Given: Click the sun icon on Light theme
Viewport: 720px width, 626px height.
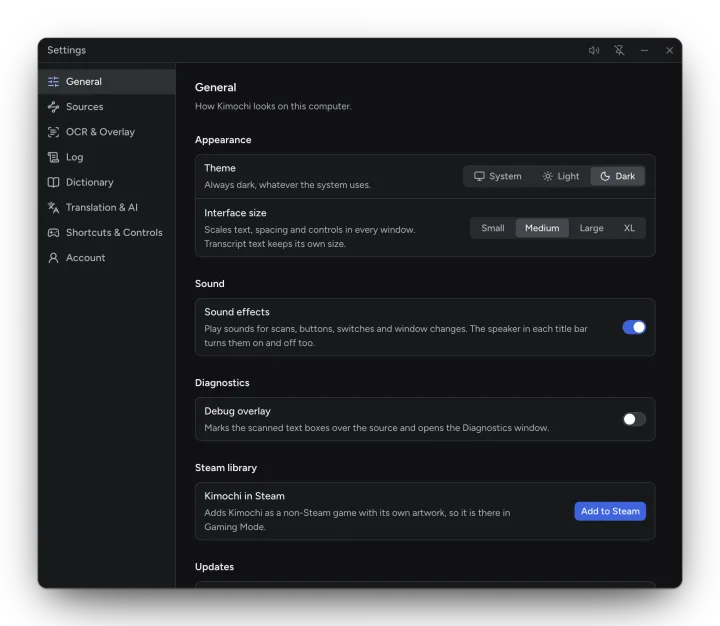Looking at the screenshot, I should tap(547, 176).
